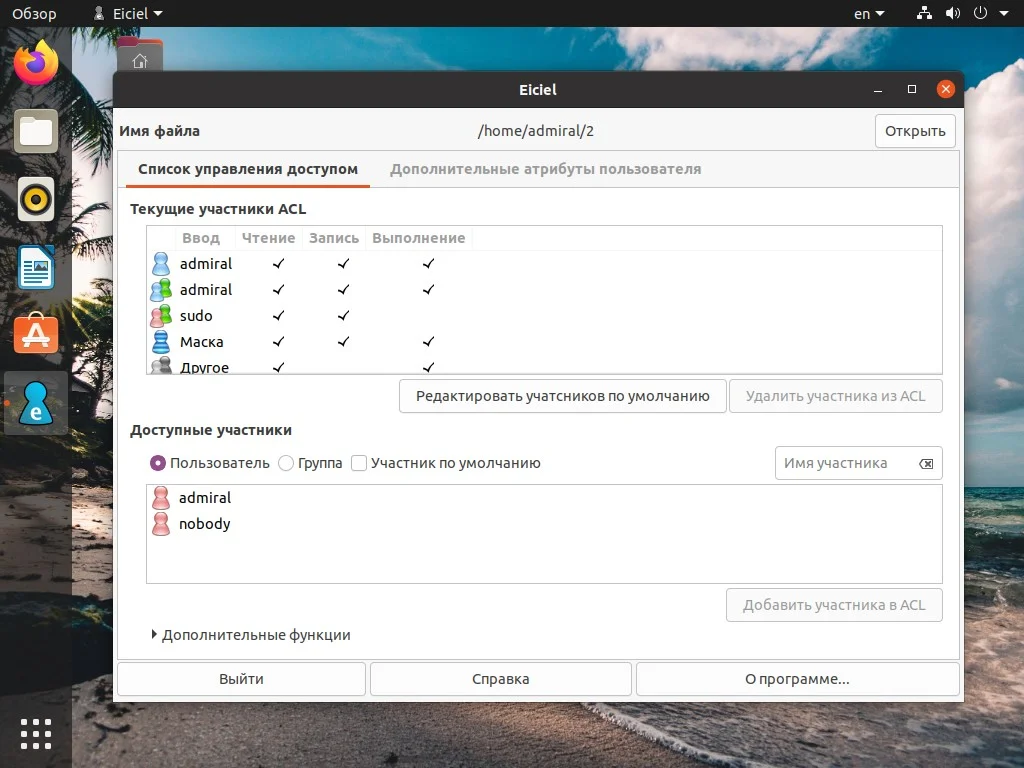Open the en language dropdown
The height and width of the screenshot is (768, 1024).
pyautogui.click(x=864, y=13)
